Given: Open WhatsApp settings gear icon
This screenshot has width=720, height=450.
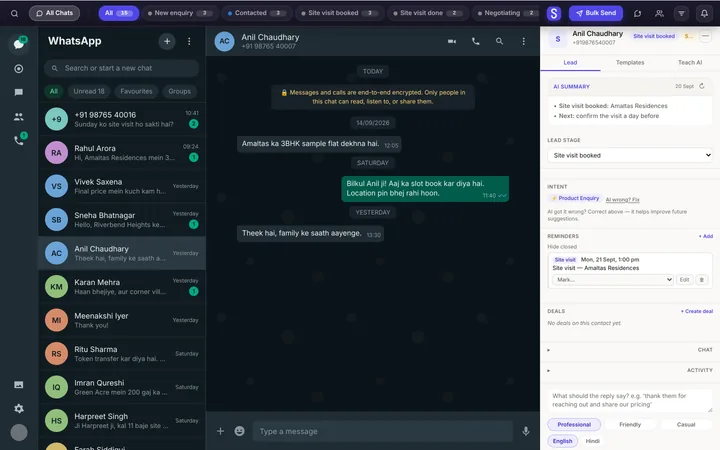Looking at the screenshot, I should [x=19, y=408].
